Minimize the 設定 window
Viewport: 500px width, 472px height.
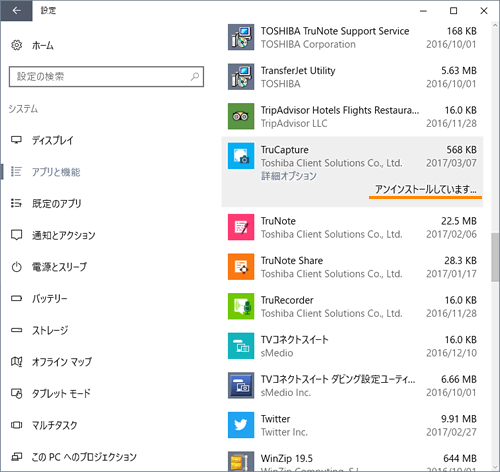click(423, 11)
